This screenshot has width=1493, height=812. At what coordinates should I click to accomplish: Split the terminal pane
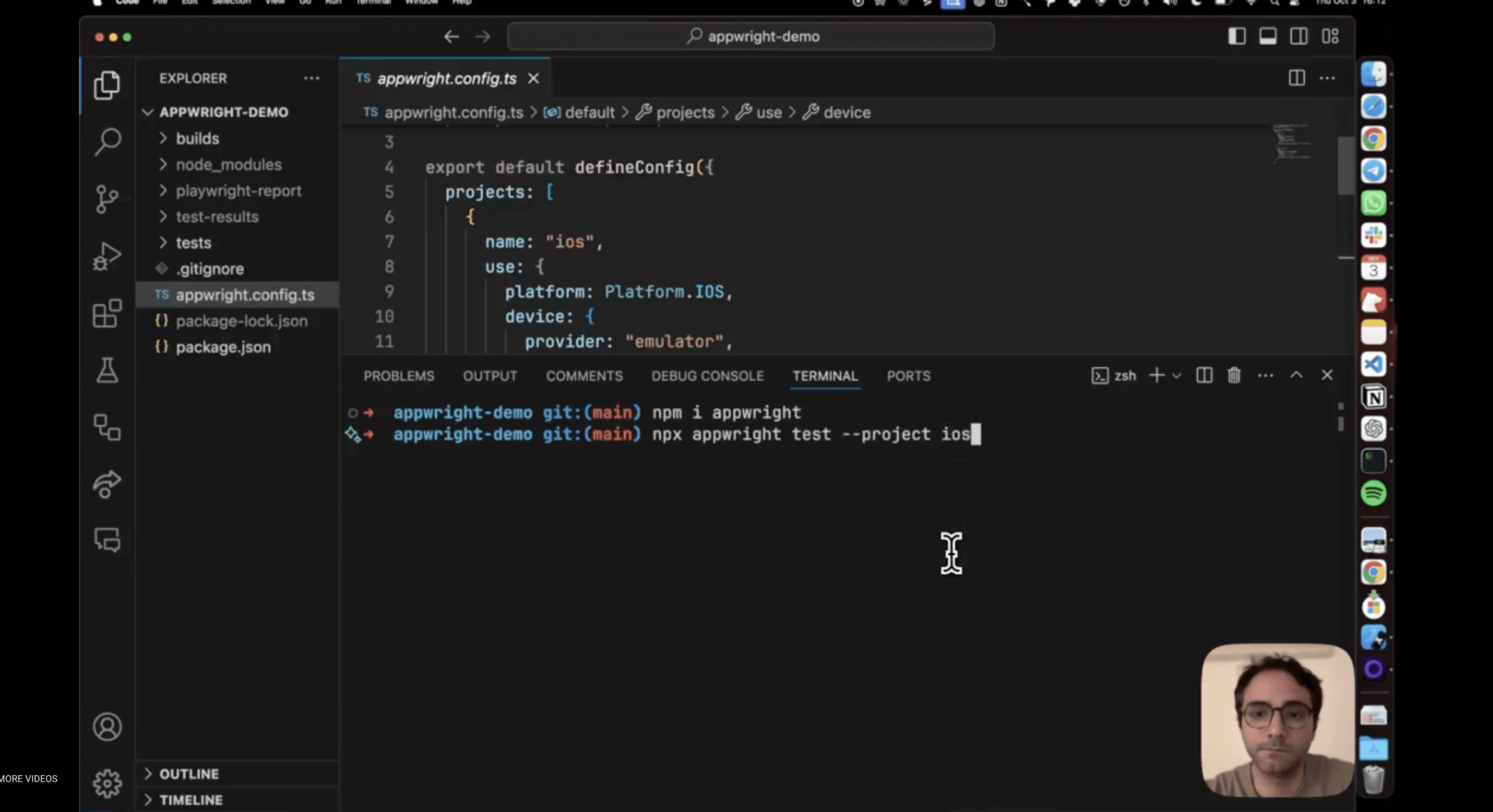click(1204, 375)
